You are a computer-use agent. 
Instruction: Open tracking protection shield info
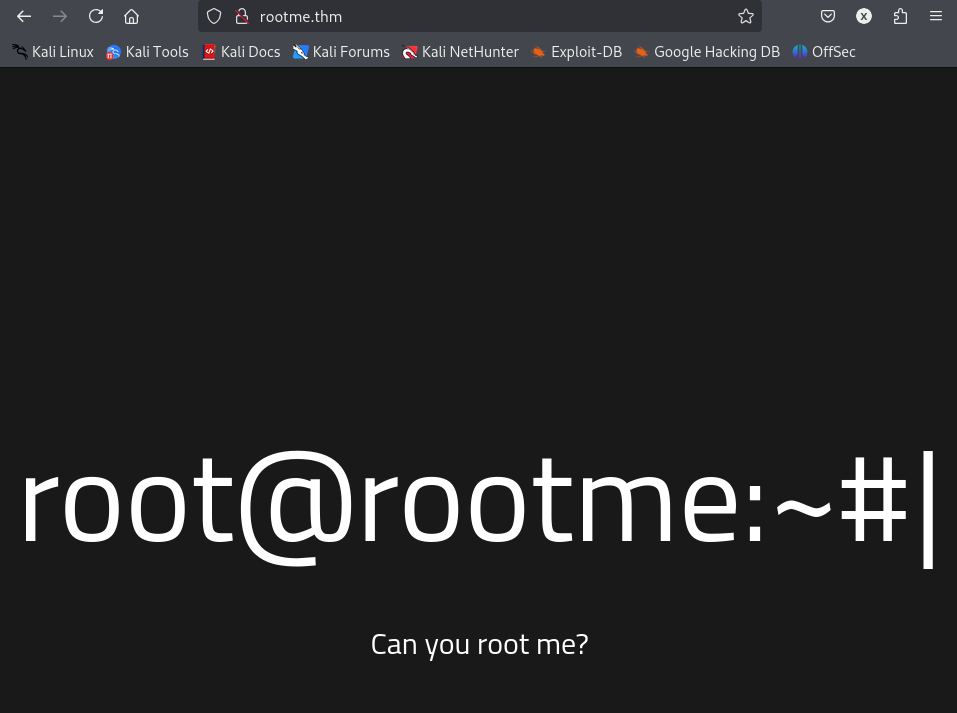click(214, 16)
